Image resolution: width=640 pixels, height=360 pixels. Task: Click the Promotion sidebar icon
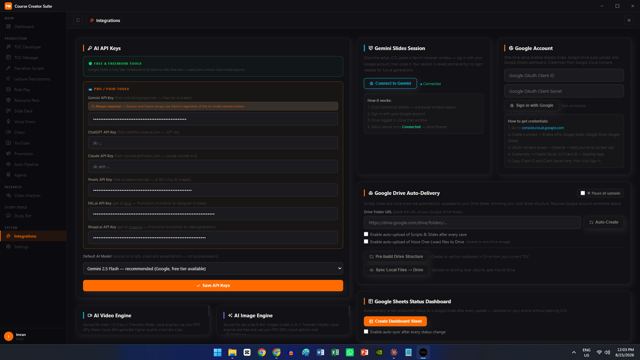coord(8,153)
